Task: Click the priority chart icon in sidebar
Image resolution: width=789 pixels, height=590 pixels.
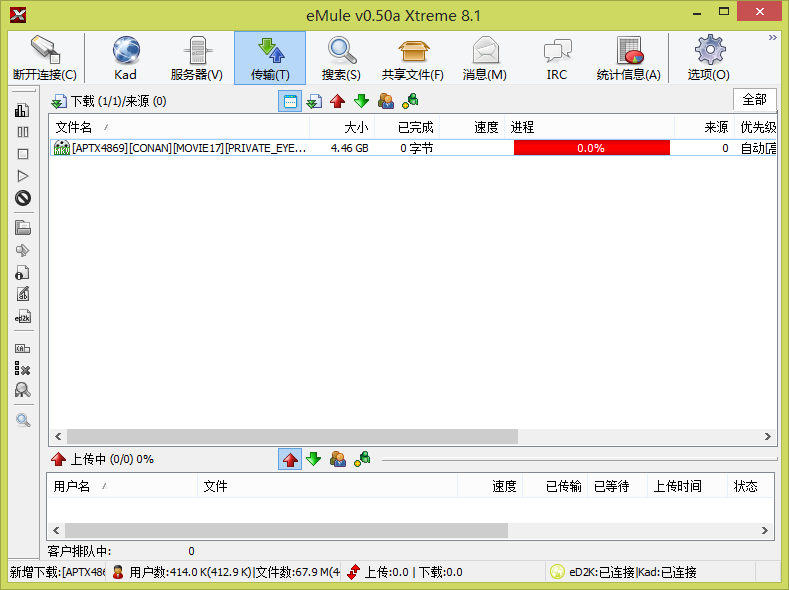Action: click(23, 110)
